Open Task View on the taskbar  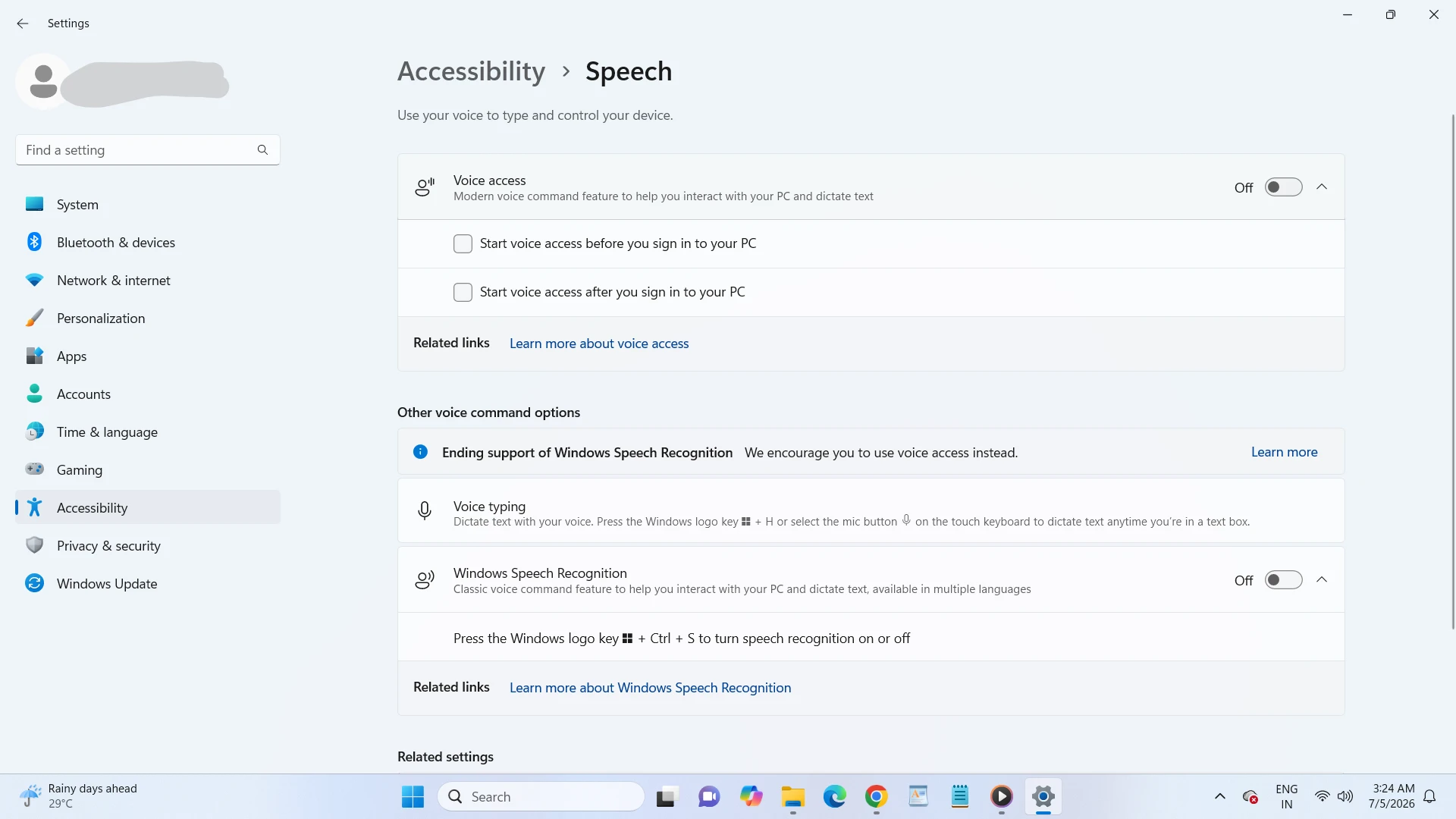(666, 796)
